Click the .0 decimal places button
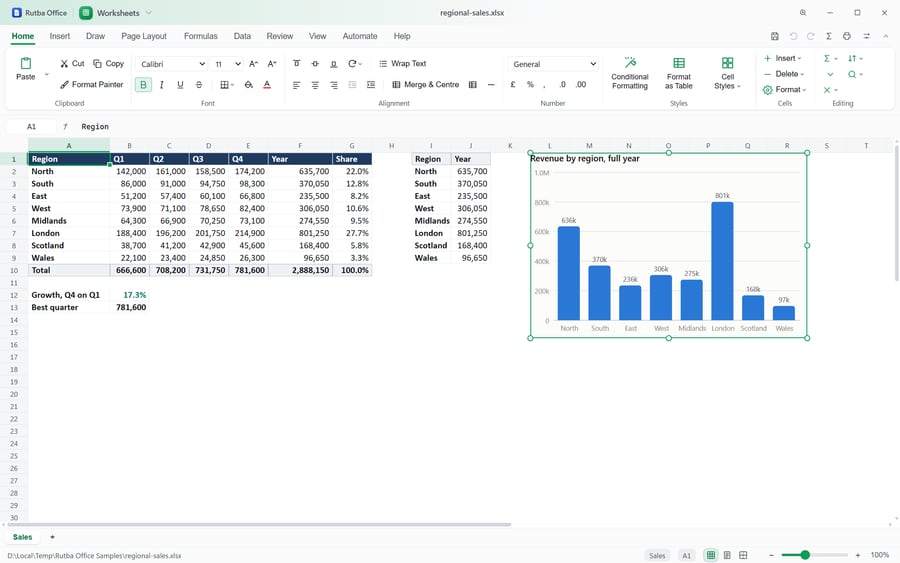Image resolution: width=900 pixels, height=563 pixels. 562,85
